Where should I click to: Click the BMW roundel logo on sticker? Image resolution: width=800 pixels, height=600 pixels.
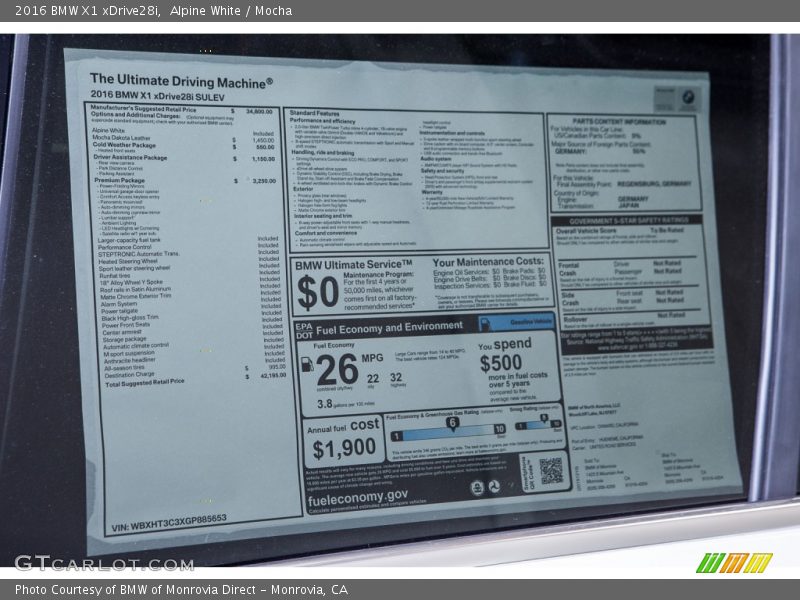(690, 98)
